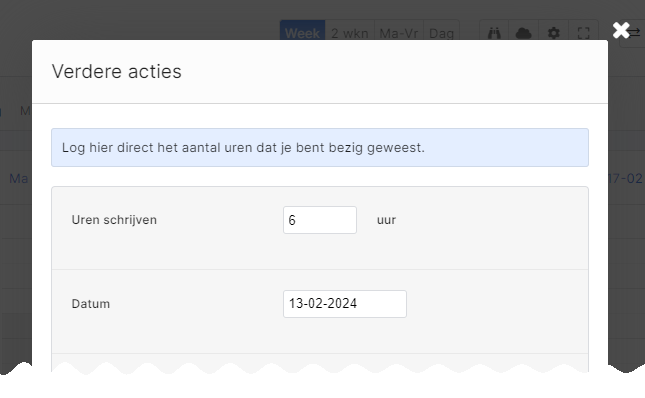Focus the Uren schrijven hours field
645x398 pixels.
pyautogui.click(x=320, y=220)
